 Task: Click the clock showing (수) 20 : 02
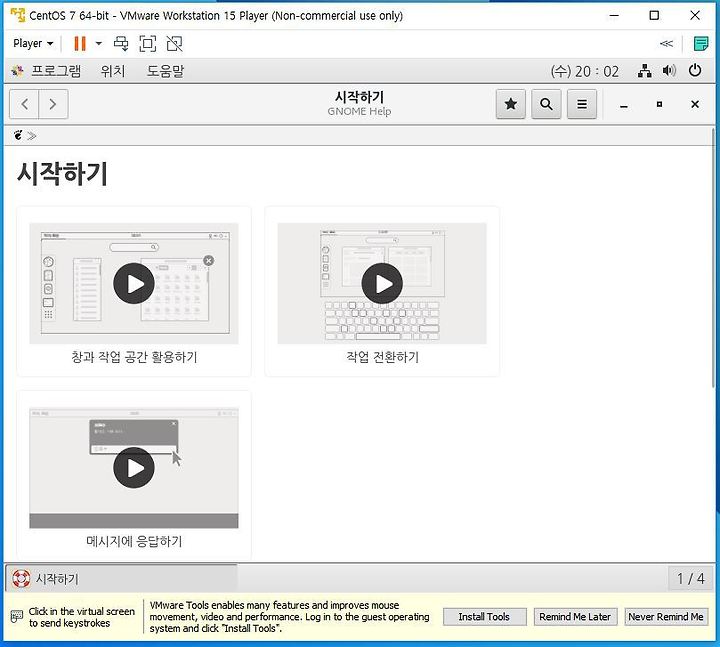(585, 71)
